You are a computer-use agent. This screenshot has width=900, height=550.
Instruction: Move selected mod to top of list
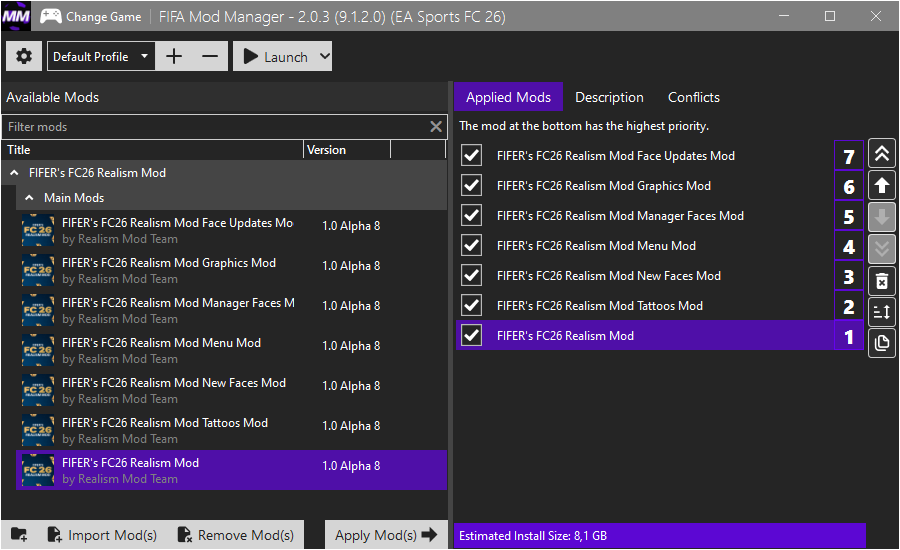point(882,154)
